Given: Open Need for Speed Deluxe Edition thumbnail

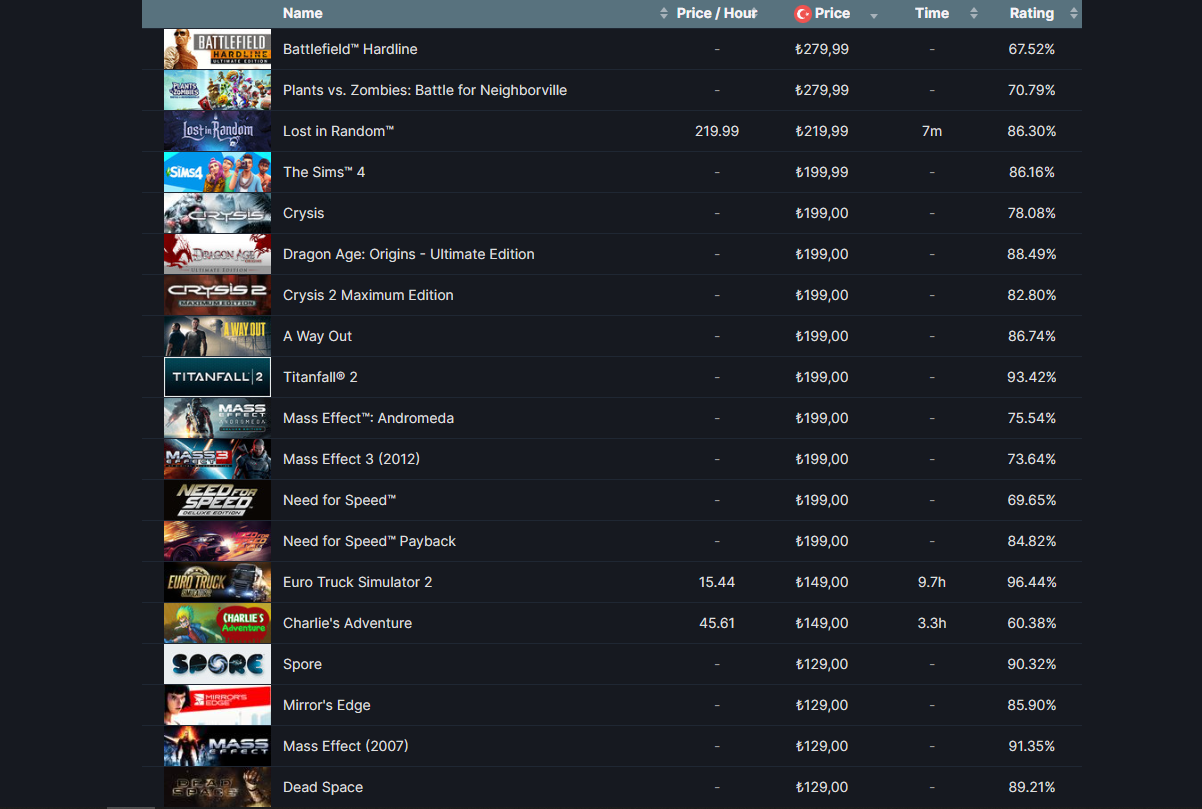Looking at the screenshot, I should (217, 500).
